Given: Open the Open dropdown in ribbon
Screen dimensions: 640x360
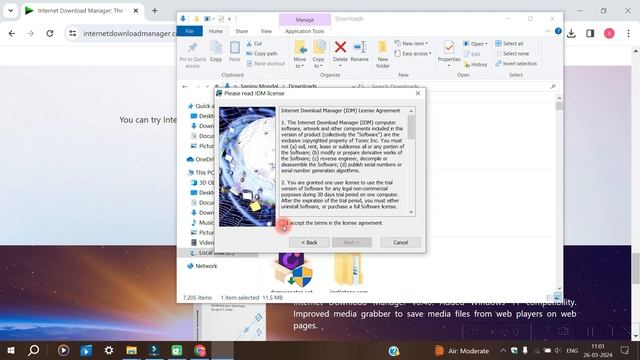Looking at the screenshot, I should [476, 44].
